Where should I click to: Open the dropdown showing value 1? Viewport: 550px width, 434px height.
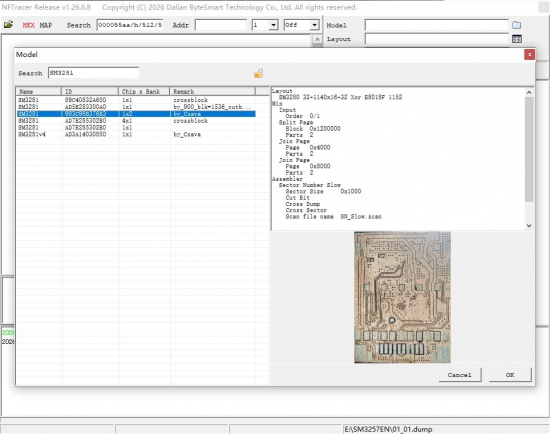pos(273,25)
